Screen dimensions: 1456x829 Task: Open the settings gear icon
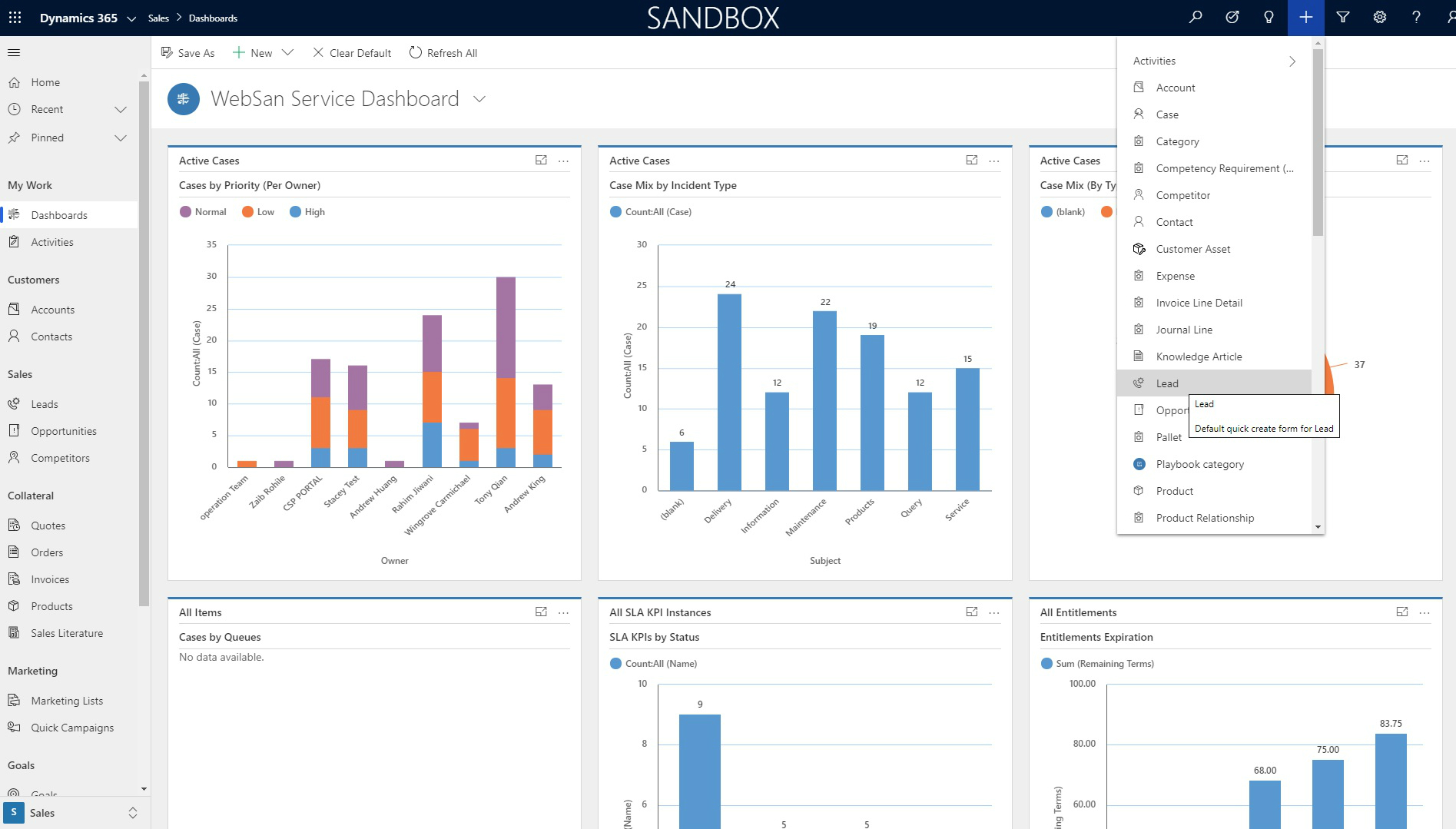click(x=1380, y=17)
